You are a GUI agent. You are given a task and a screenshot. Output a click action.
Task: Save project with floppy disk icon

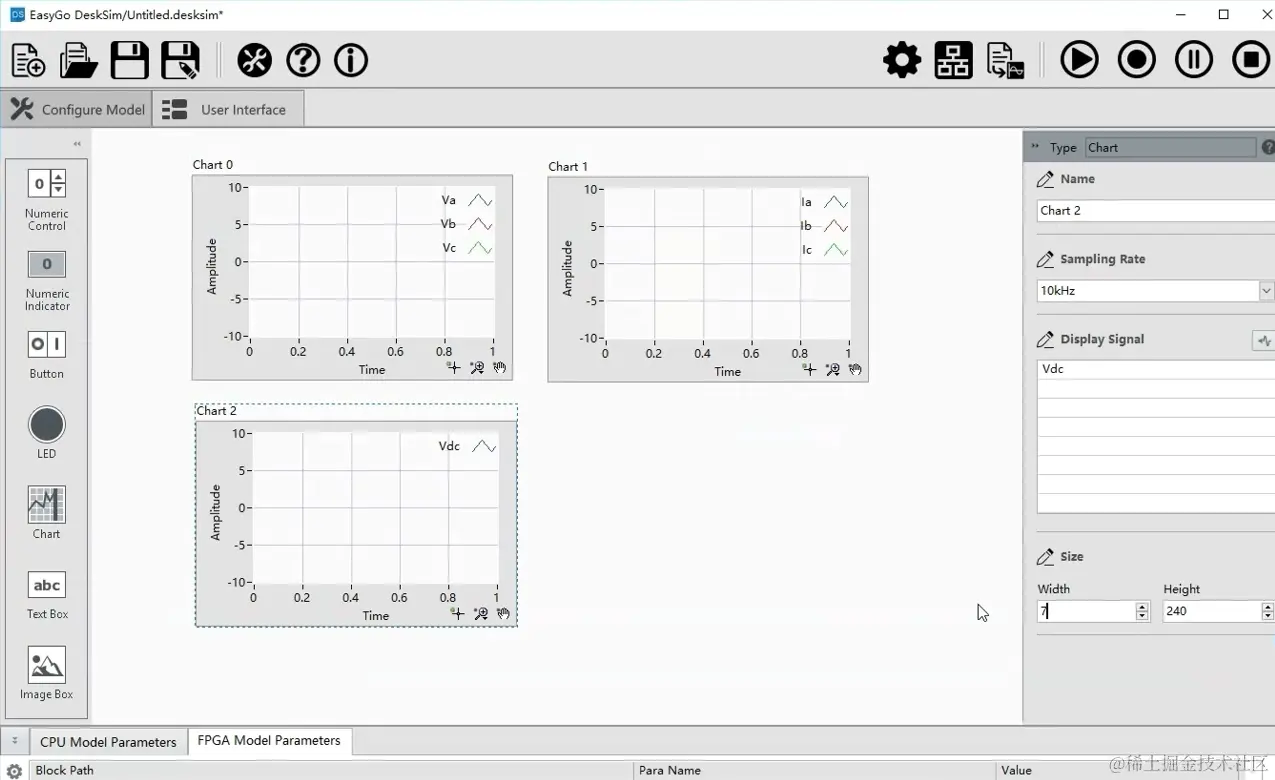(x=130, y=60)
